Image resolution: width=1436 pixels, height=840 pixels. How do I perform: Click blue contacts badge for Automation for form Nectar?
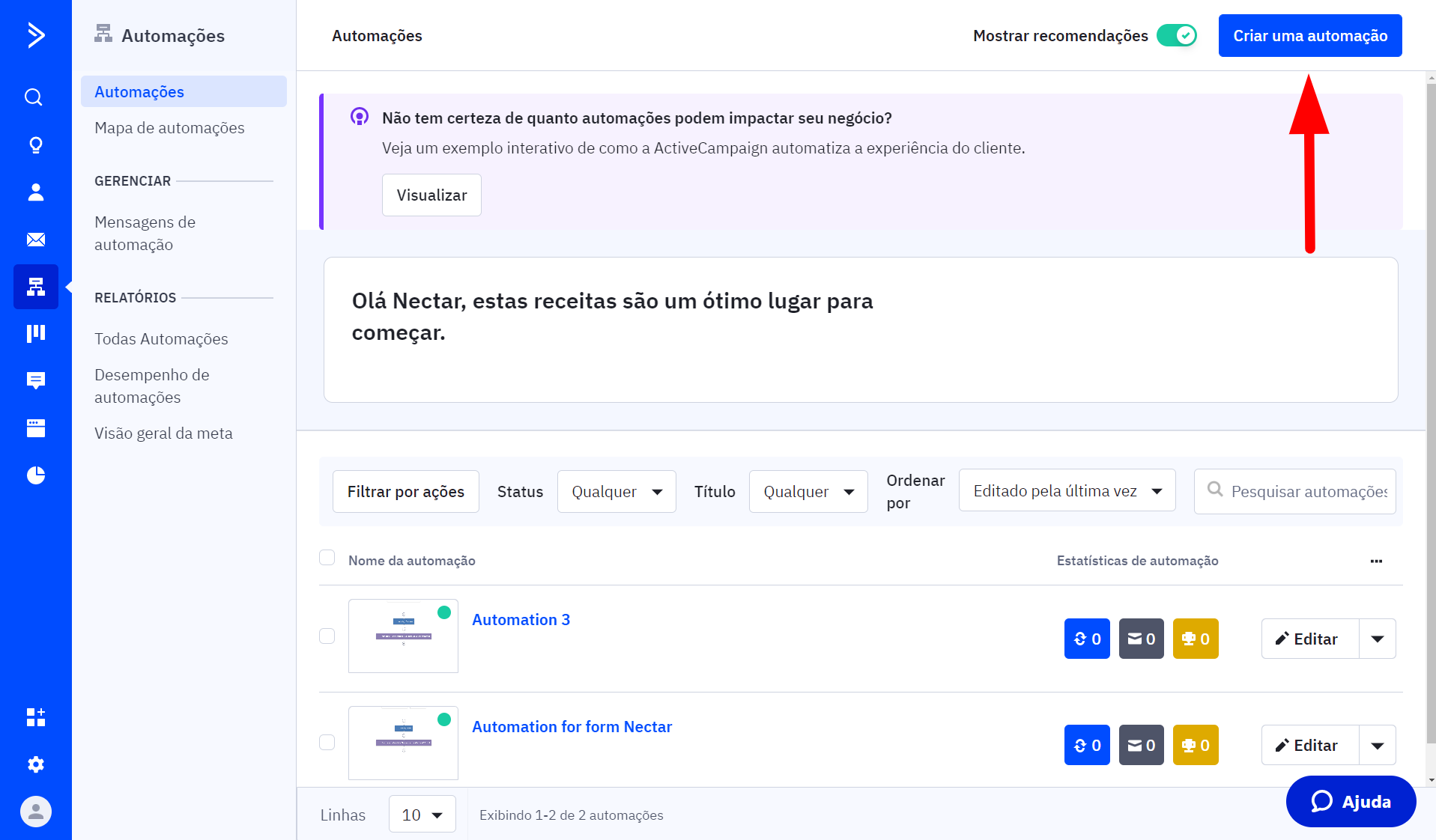tap(1087, 745)
